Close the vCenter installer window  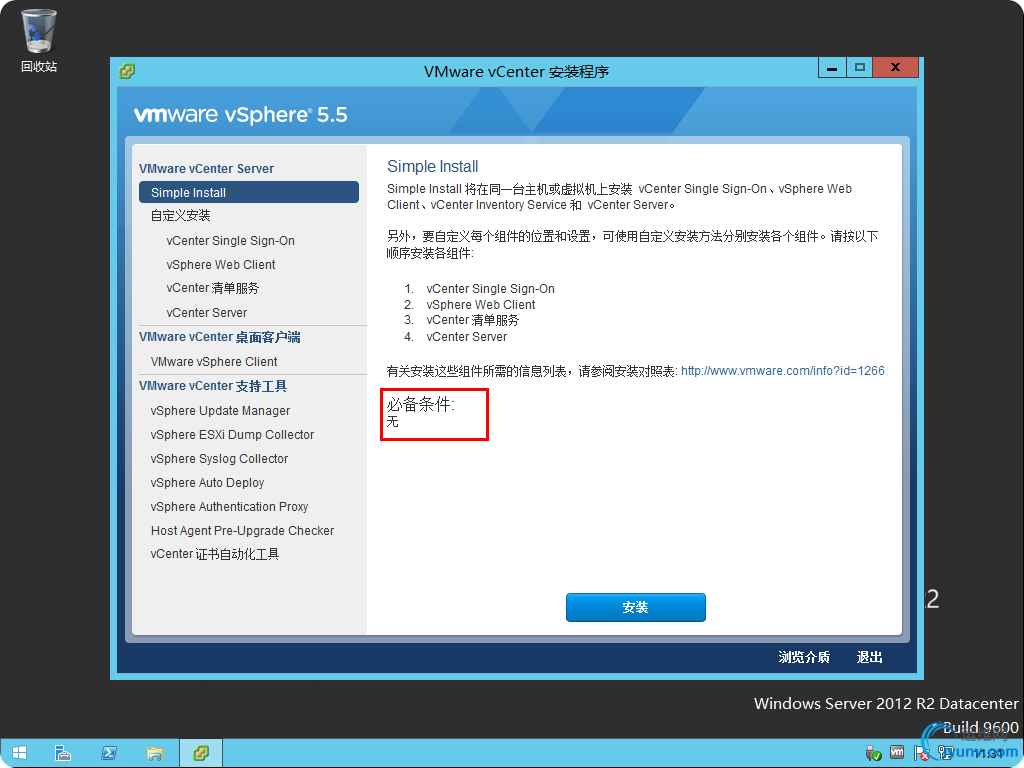click(x=895, y=68)
